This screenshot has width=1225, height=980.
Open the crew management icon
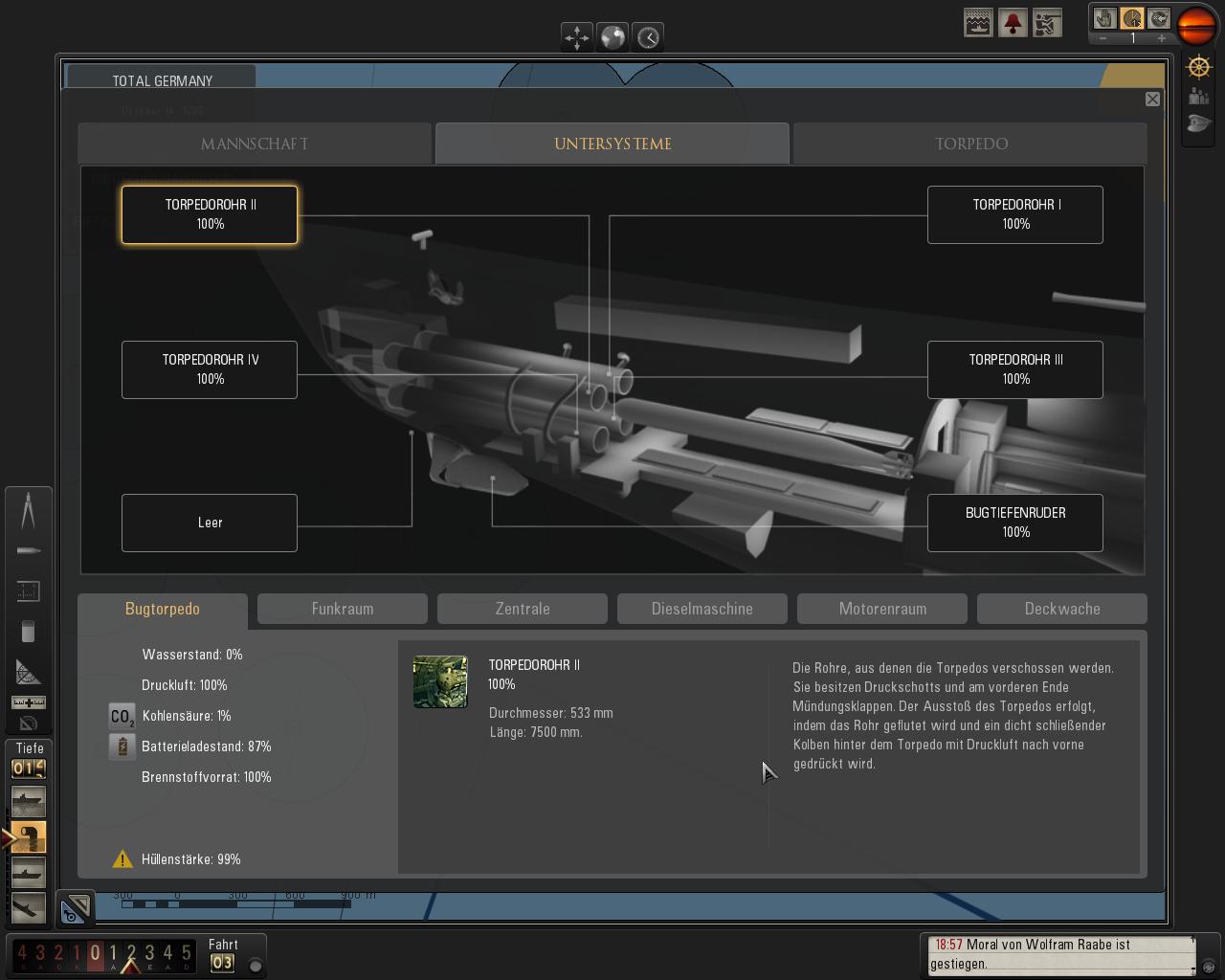point(1199,96)
